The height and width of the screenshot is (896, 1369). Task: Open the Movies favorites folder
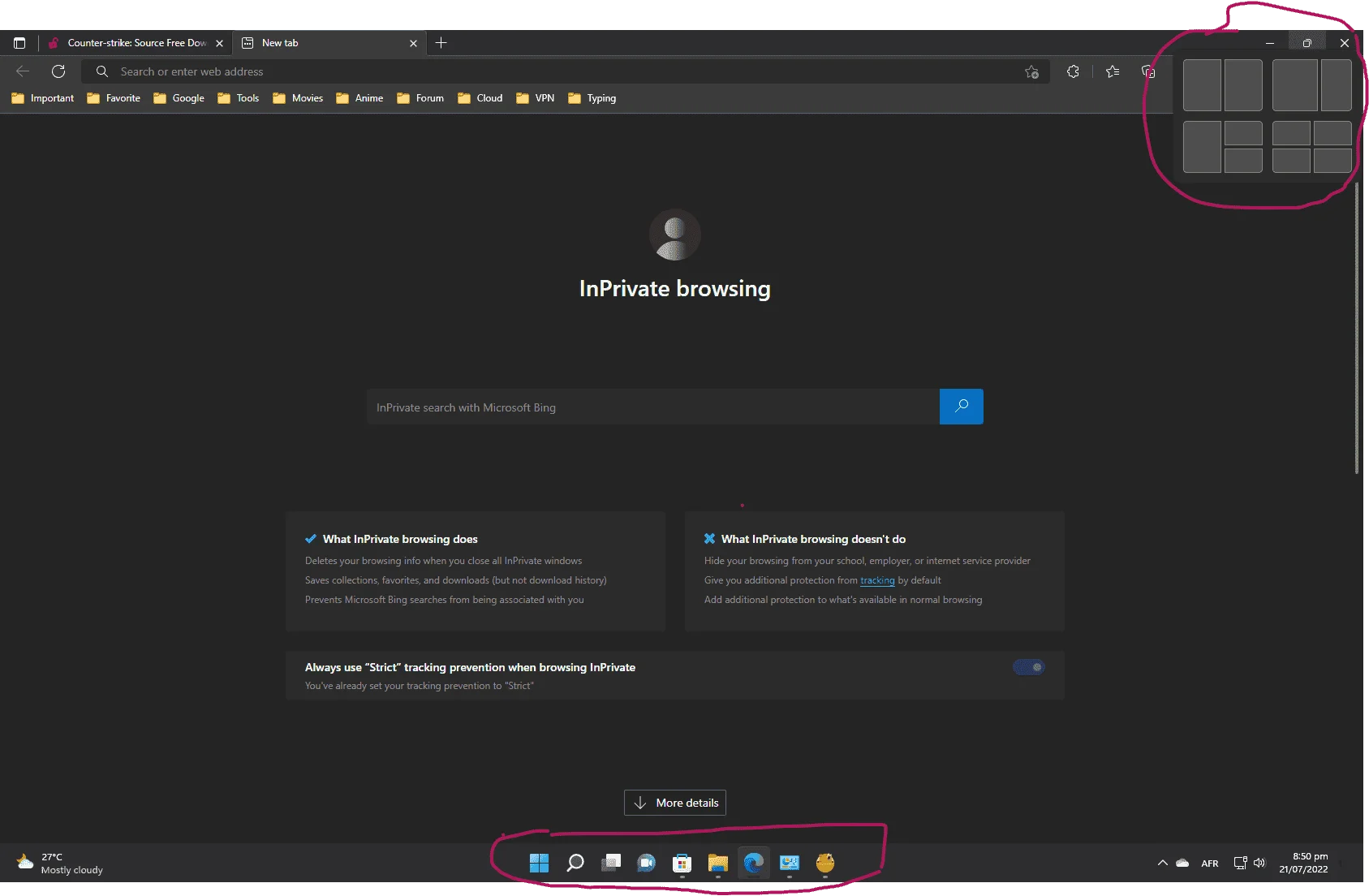click(298, 98)
